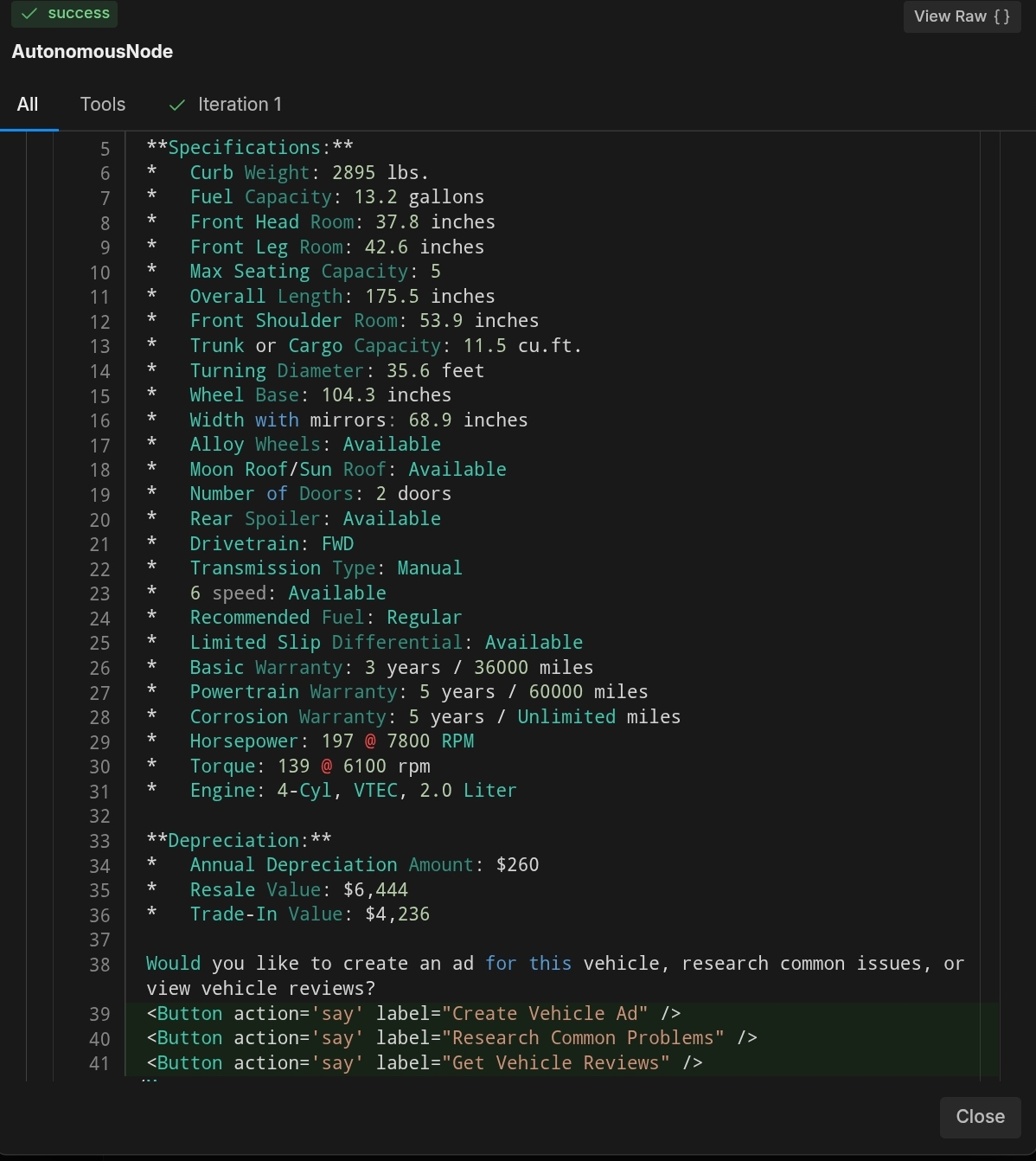Image resolution: width=1036 pixels, height=1161 pixels.
Task: Click the Horsepower 197 @ 7800 RPM line
Action: [x=310, y=741]
